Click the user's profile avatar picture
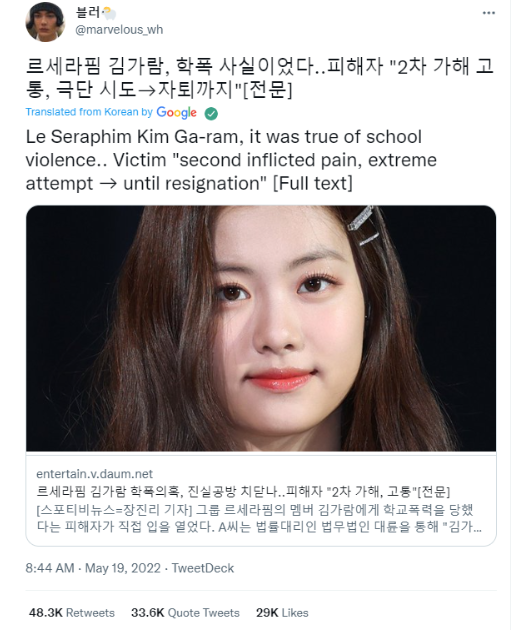The image size is (525, 632). 45,22
